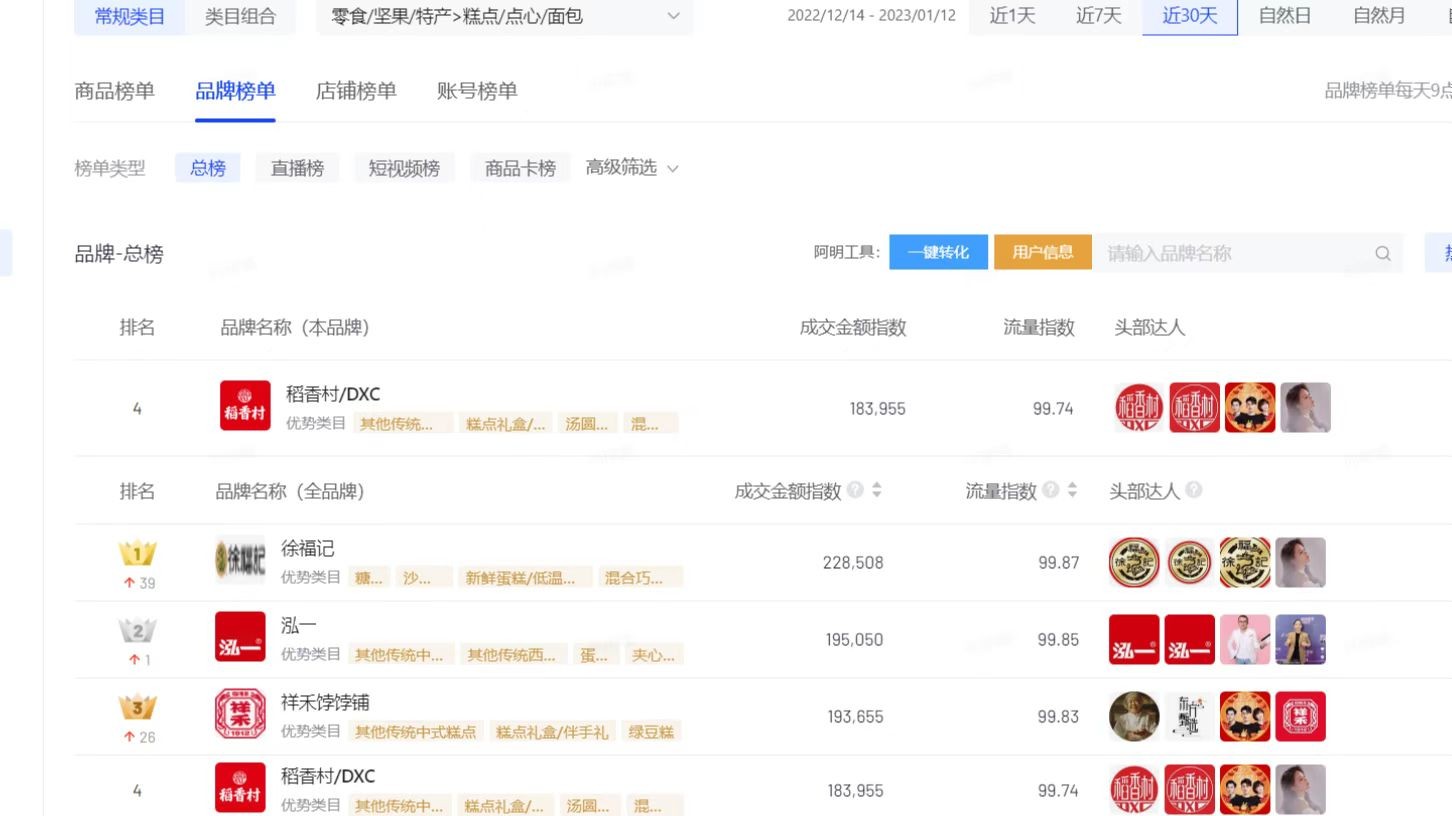Click the search magnifier icon in brand search box
The height and width of the screenshot is (816, 1452).
[1383, 253]
